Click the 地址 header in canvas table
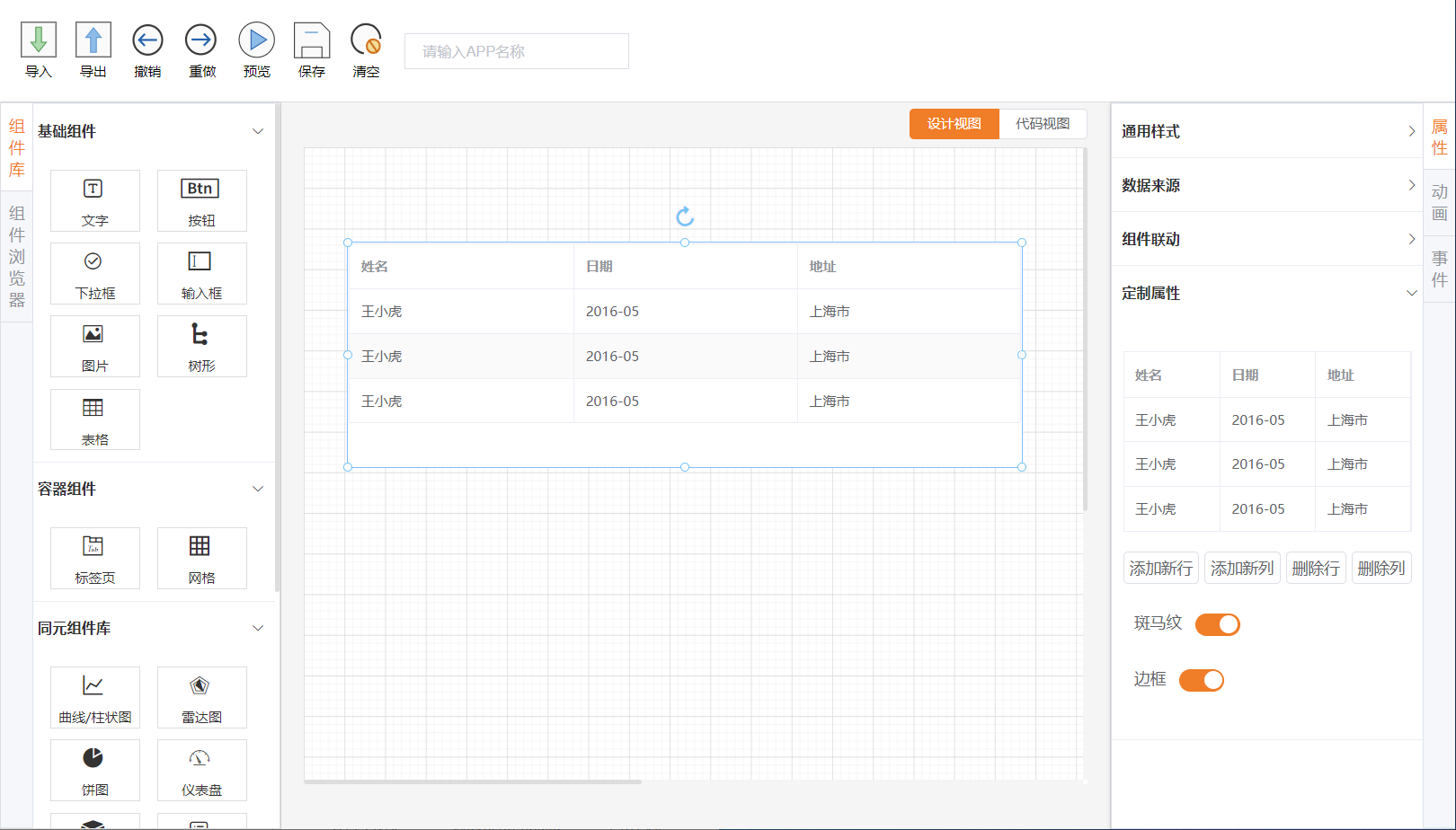Screen dimensions: 1456x830 tap(823, 267)
